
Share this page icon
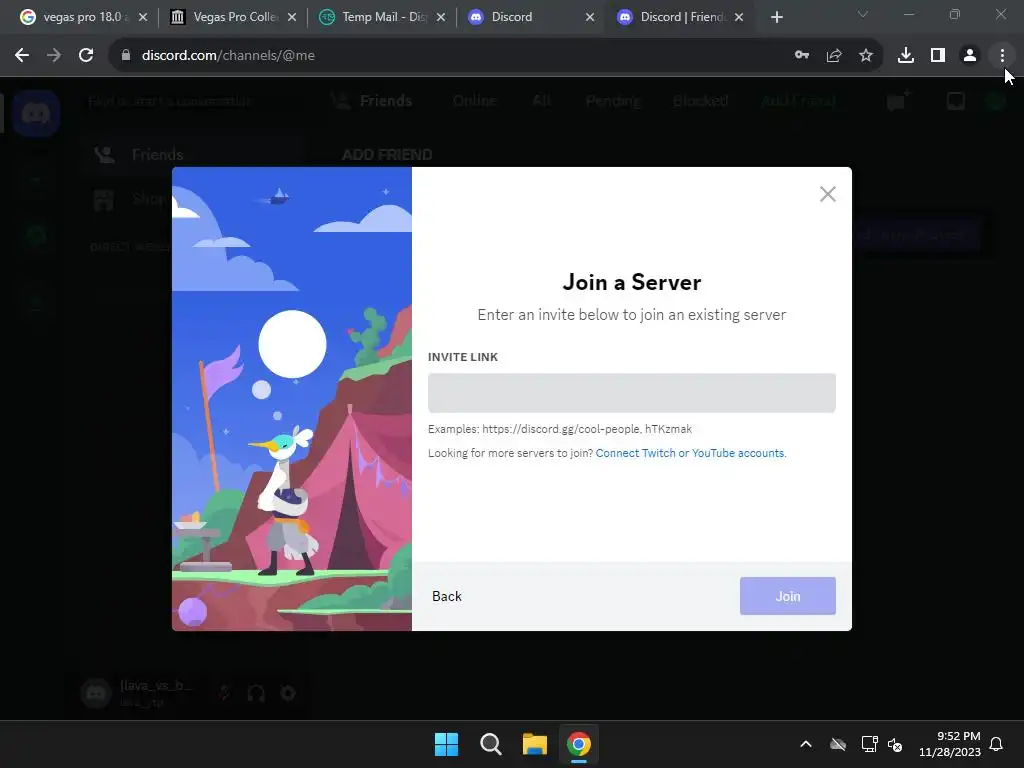point(834,56)
